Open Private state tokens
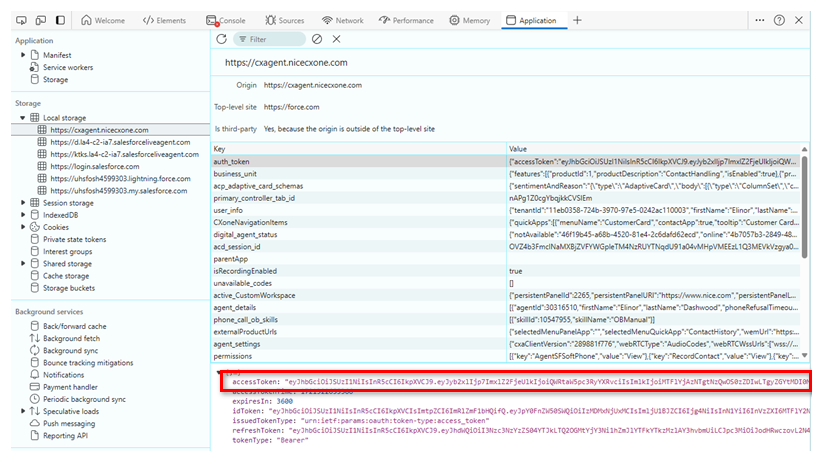The image size is (824, 463). (x=75, y=240)
